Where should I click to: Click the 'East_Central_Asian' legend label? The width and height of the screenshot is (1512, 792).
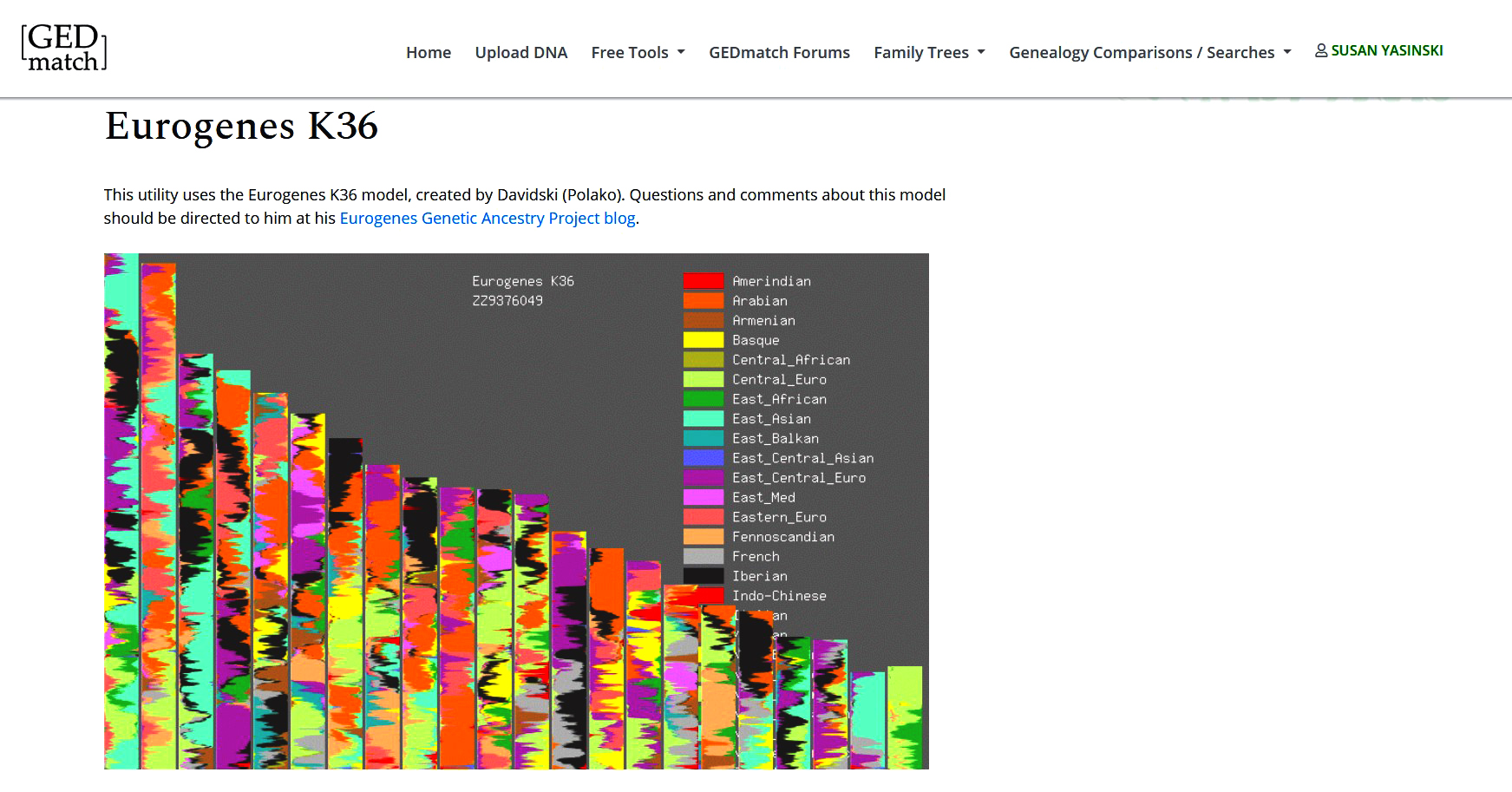803,458
